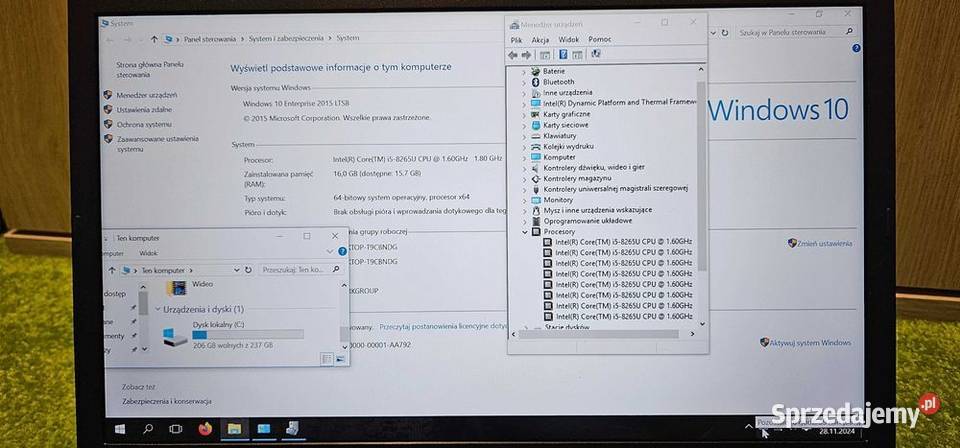Open Ustawienia zdalne link
This screenshot has width=960, height=448.
144,110
